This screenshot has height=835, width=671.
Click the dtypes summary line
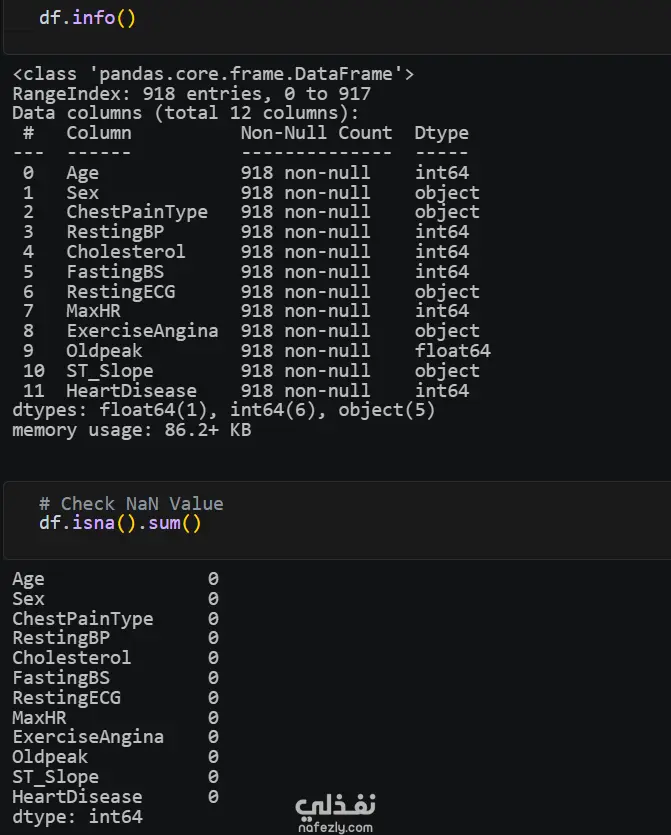(224, 410)
